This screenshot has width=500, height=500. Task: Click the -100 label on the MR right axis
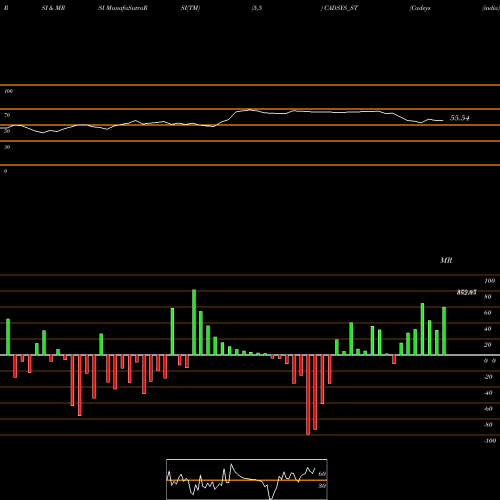click(489, 441)
